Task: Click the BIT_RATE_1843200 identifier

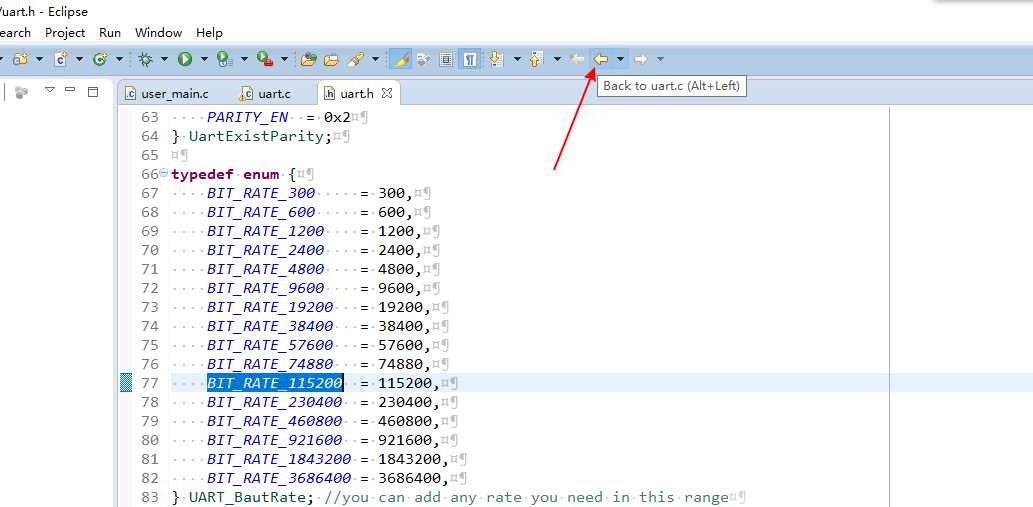Action: [279, 459]
